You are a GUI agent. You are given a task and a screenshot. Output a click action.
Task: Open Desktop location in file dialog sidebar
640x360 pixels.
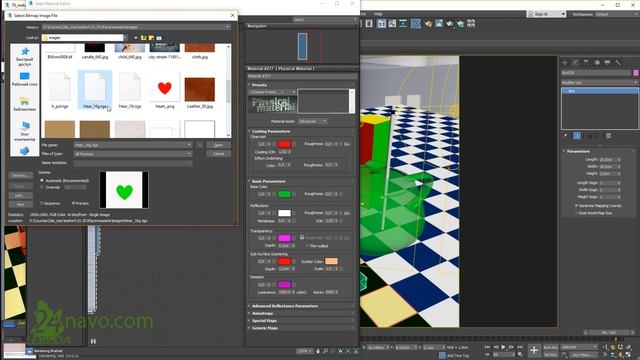click(25, 79)
